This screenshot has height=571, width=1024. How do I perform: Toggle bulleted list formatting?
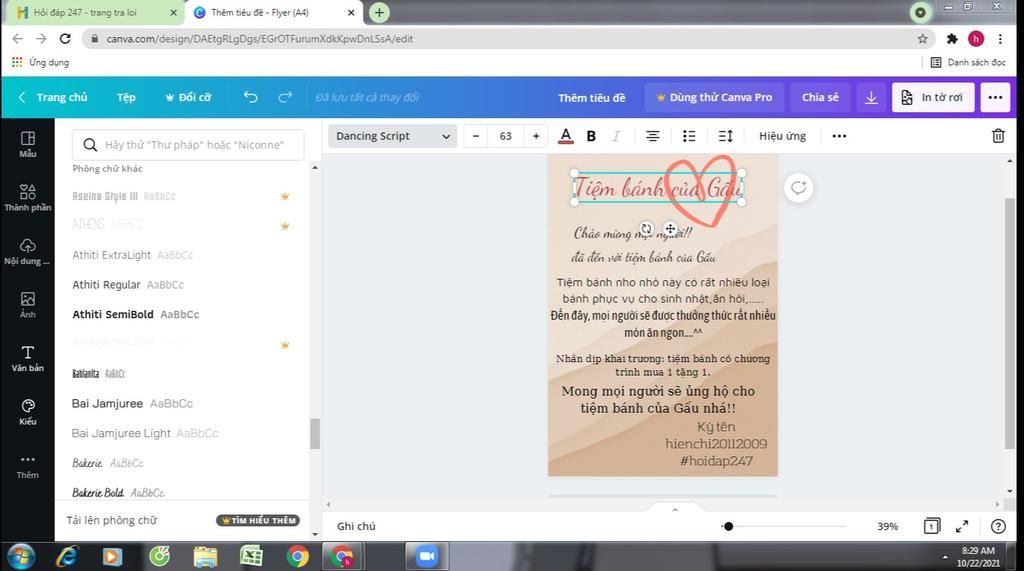(689, 136)
